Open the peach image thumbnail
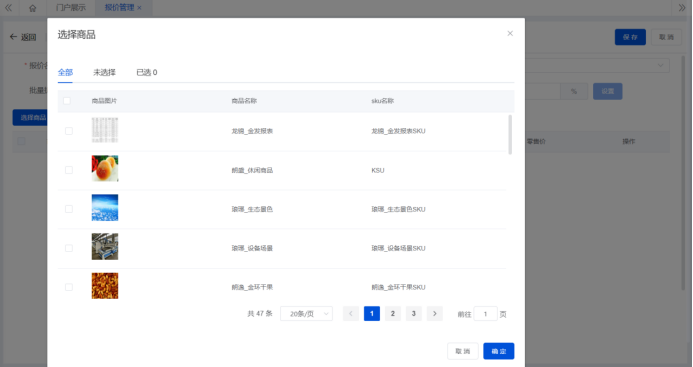The height and width of the screenshot is (367, 693). coord(105,168)
